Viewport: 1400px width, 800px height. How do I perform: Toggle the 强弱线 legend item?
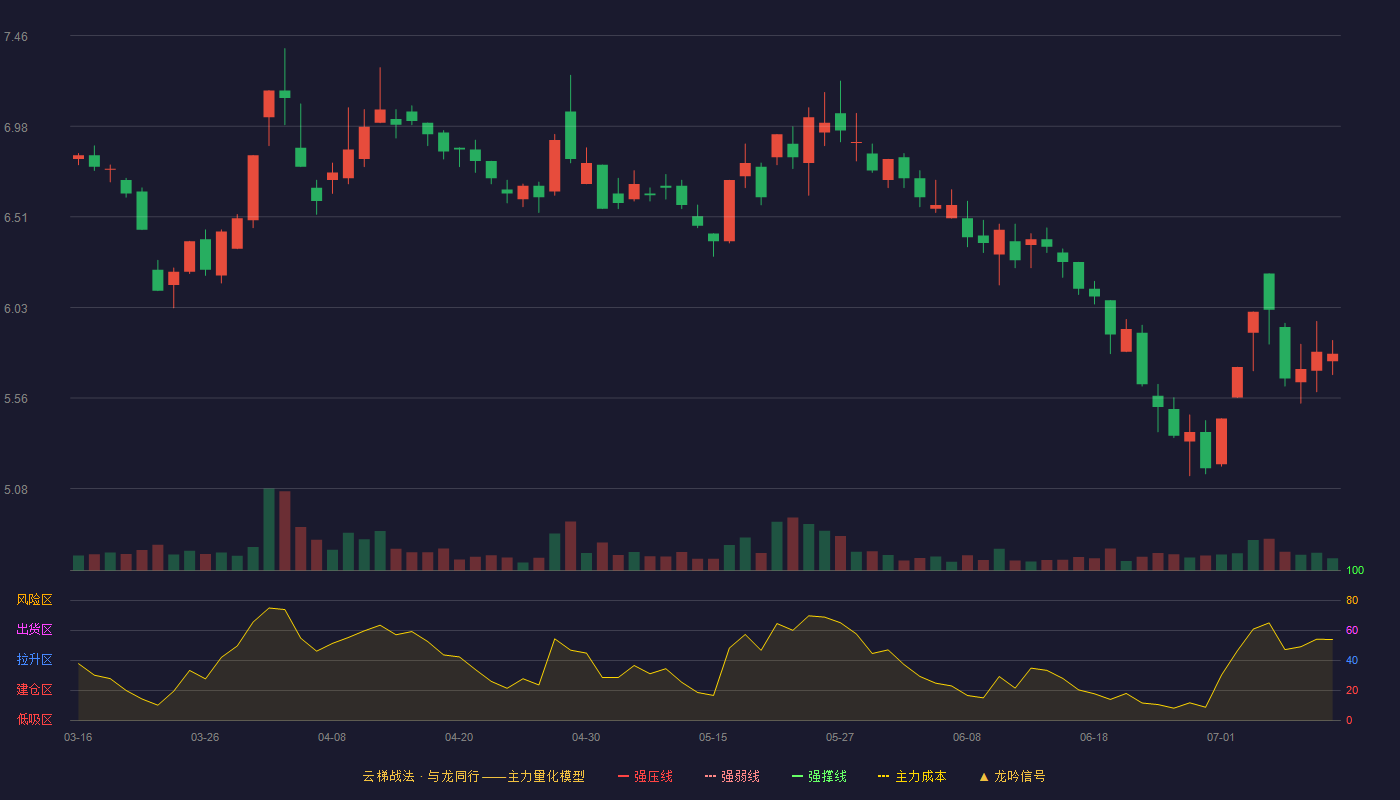[732, 776]
